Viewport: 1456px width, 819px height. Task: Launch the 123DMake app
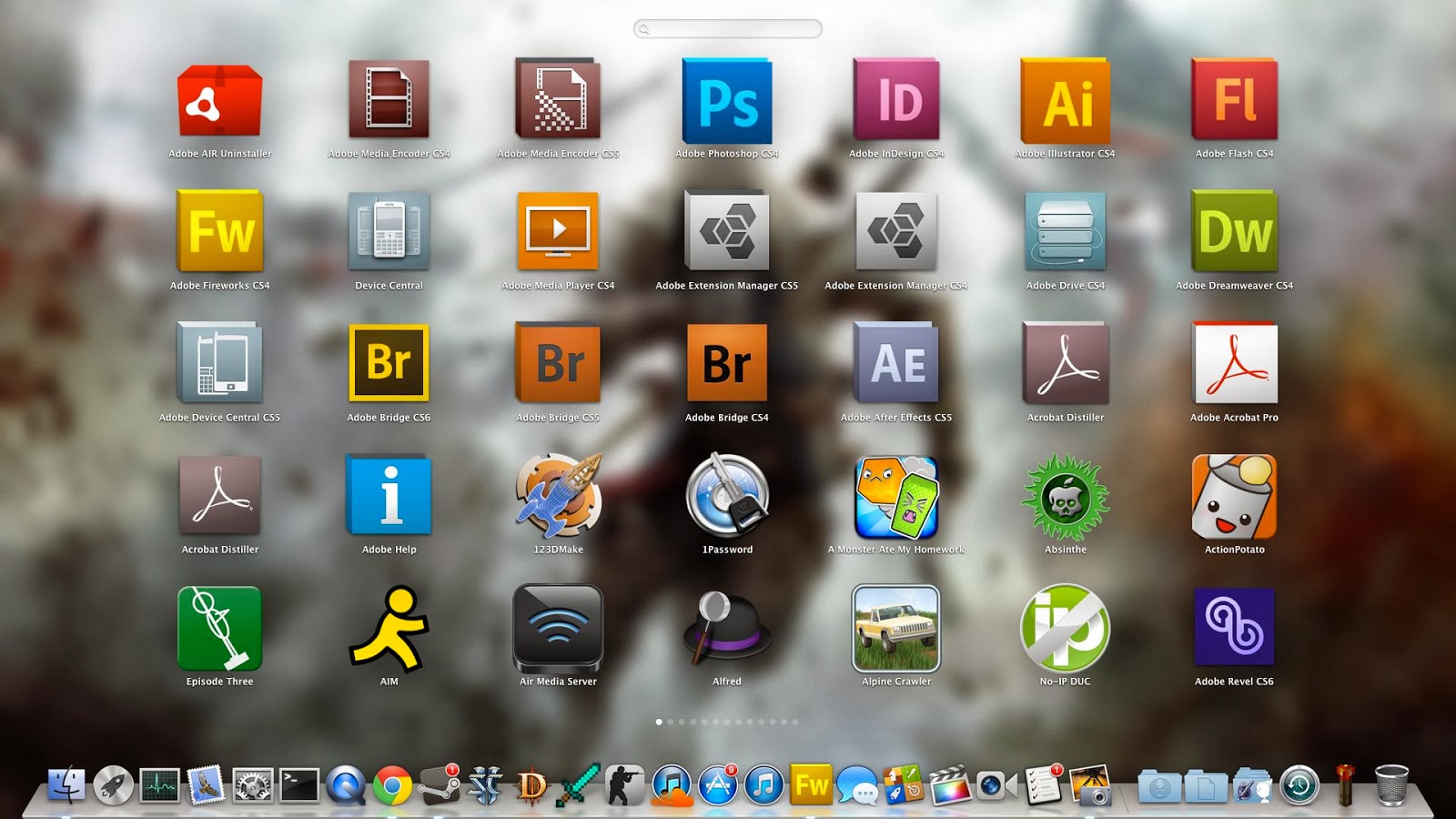[558, 494]
